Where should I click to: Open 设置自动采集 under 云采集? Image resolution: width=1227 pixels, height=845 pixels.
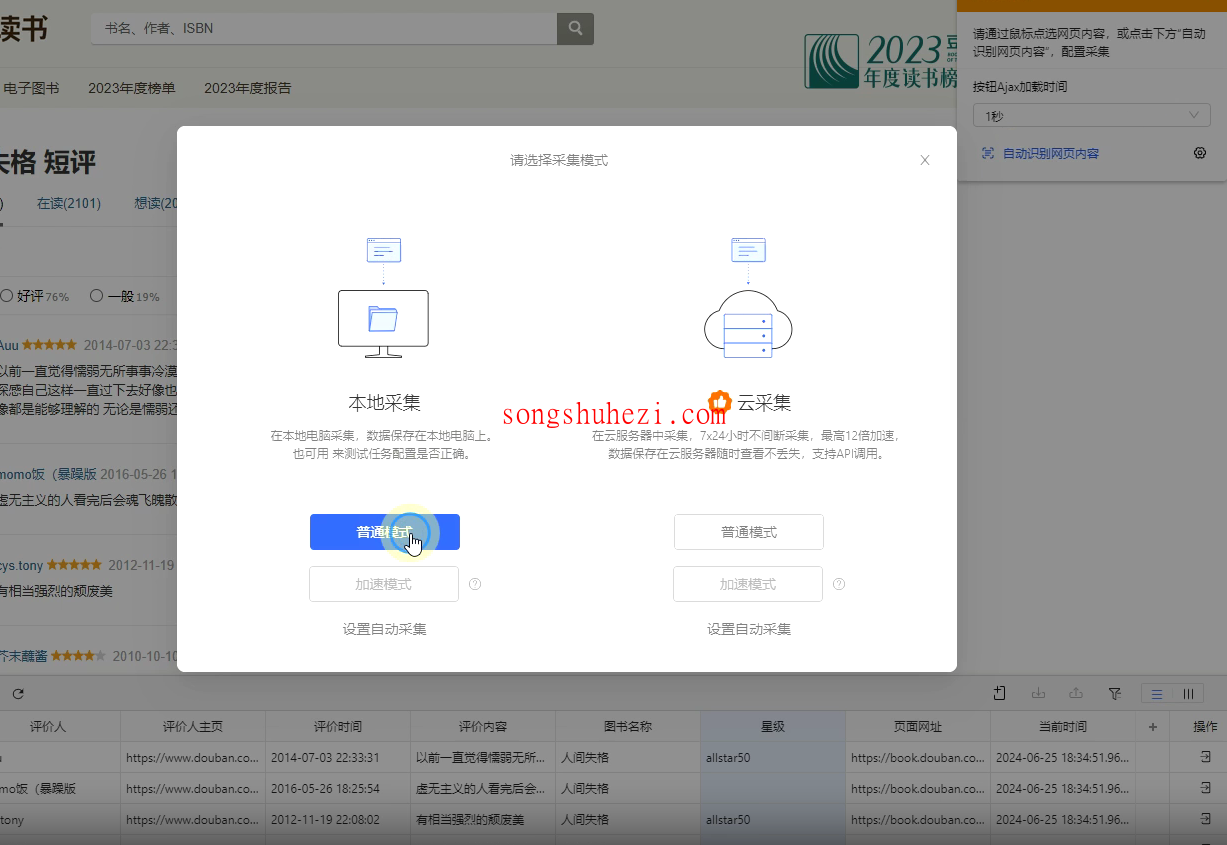[749, 629]
